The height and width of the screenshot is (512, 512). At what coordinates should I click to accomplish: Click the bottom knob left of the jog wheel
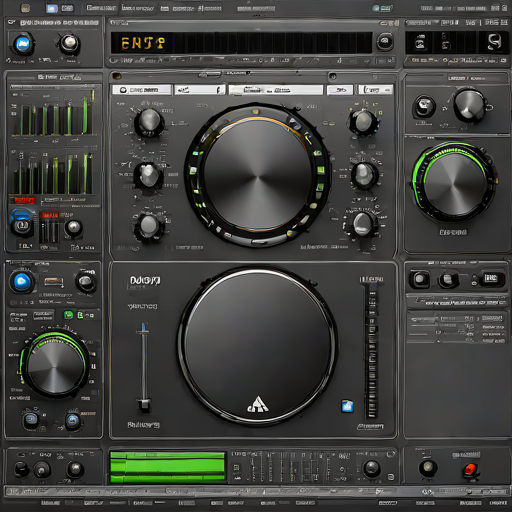pos(149,226)
